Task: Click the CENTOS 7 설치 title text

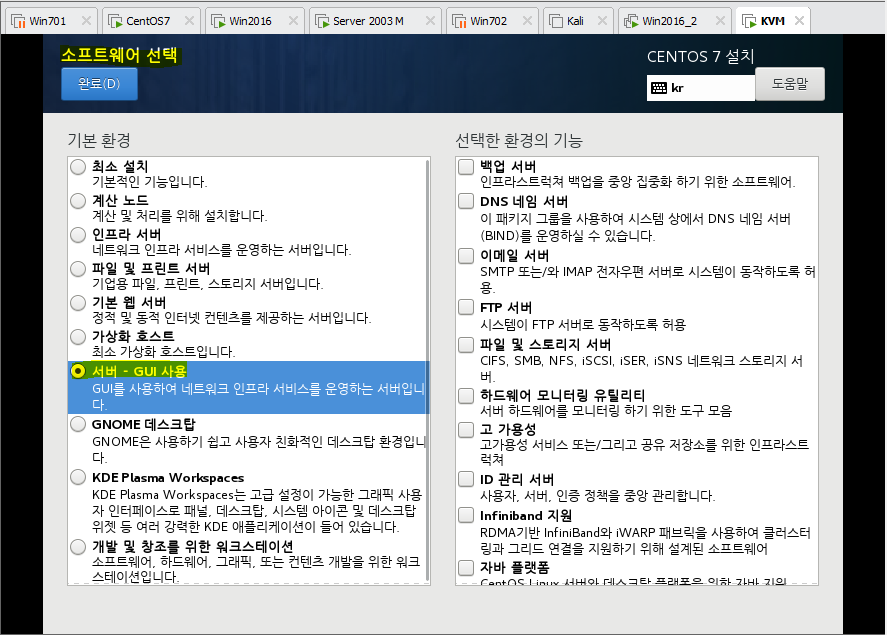Action: point(700,57)
